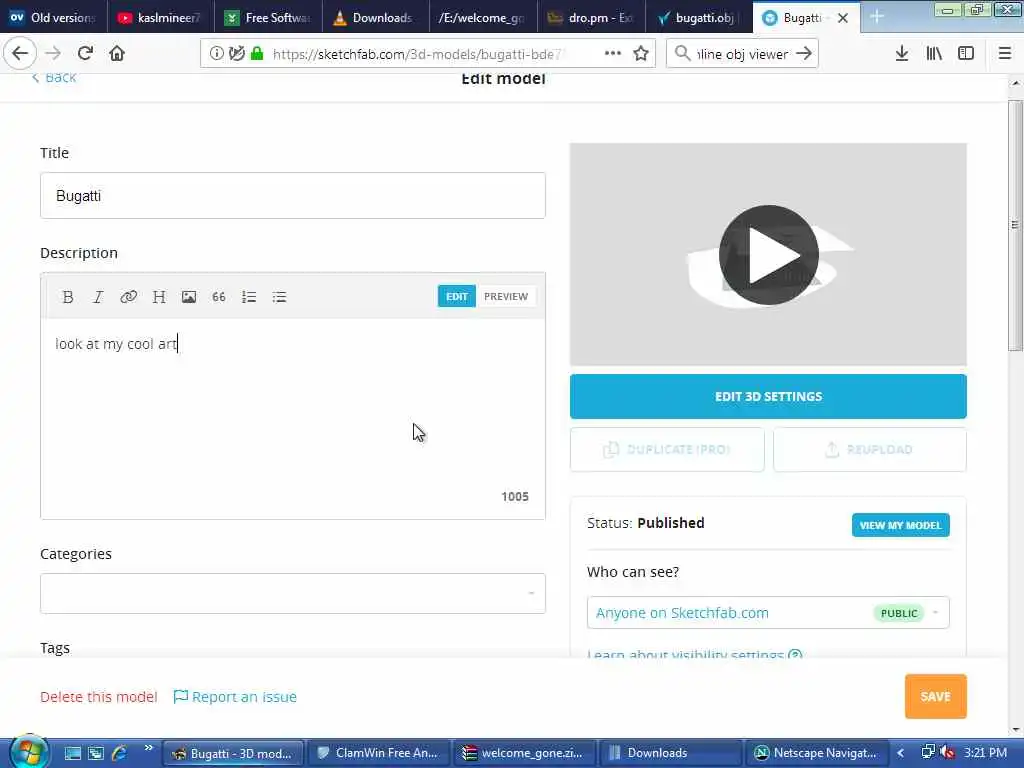Switch to /E:/welcome_go tab

pos(483,18)
